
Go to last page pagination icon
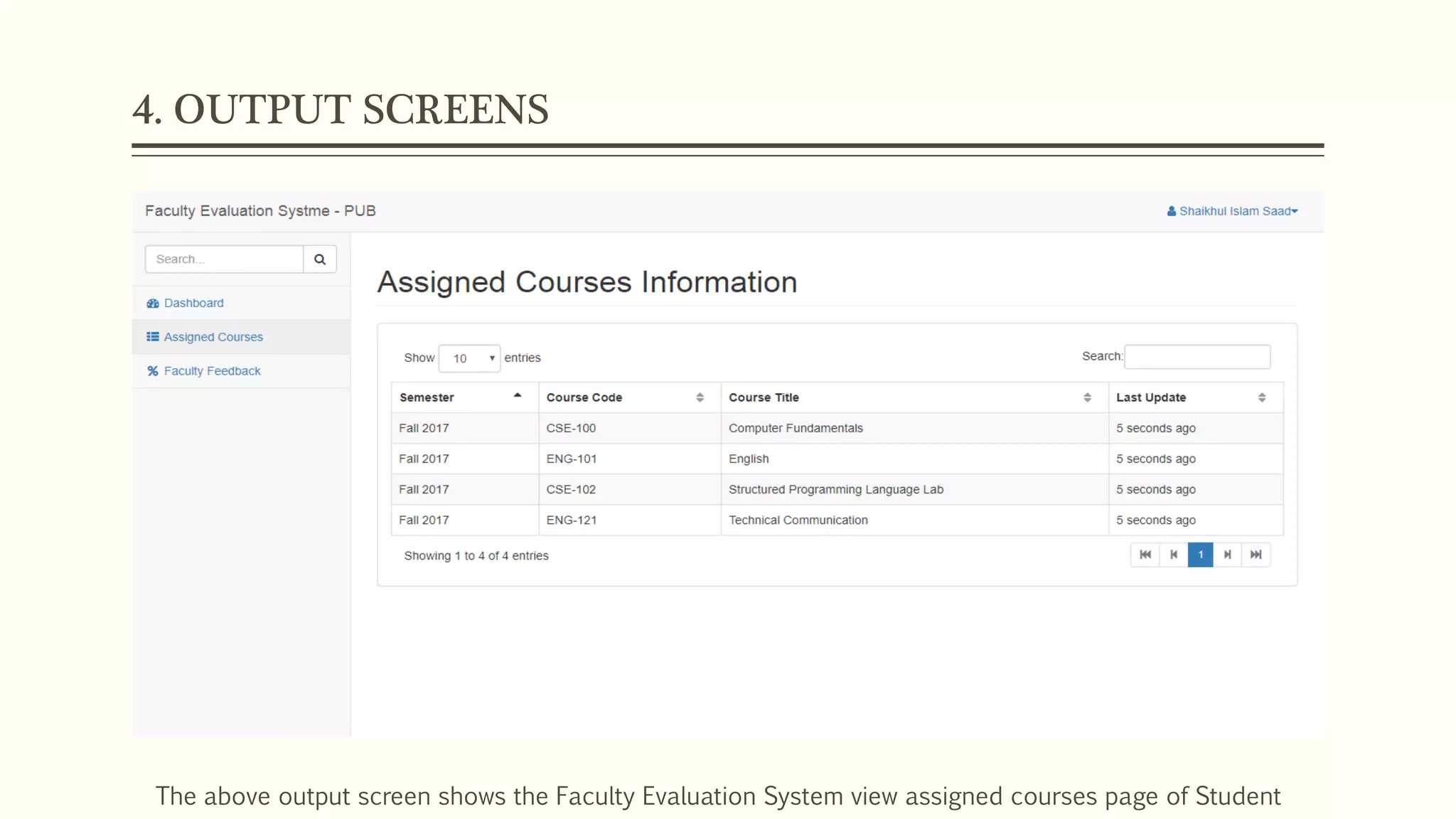point(1256,555)
